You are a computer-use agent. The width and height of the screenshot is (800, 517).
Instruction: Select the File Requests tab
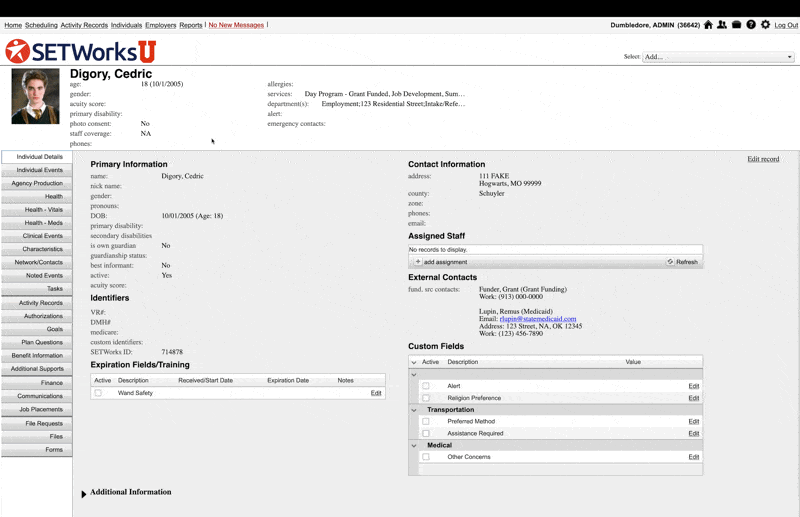point(37,424)
